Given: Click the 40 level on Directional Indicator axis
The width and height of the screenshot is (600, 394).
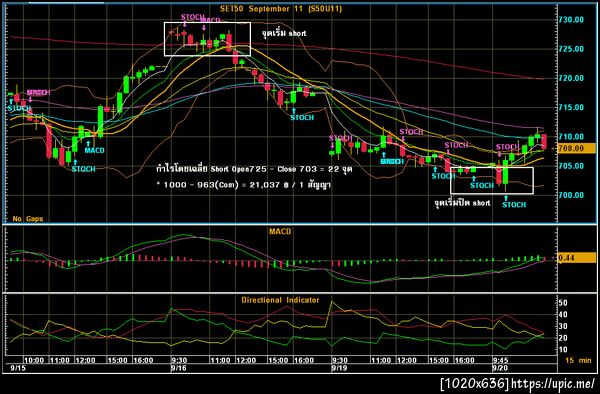Looking at the screenshot, I should [563, 315].
